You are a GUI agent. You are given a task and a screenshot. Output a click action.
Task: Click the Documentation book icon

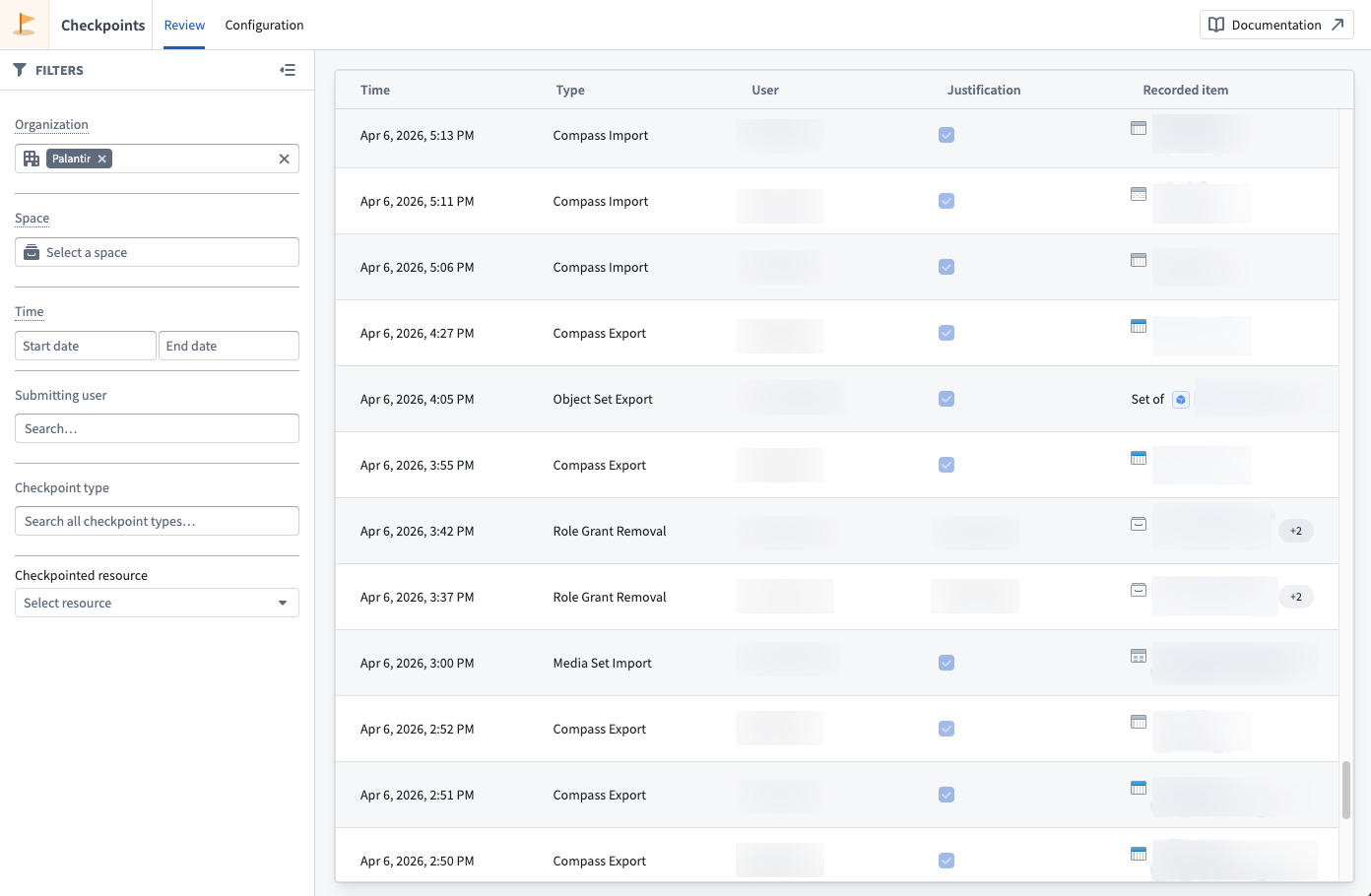click(1216, 25)
